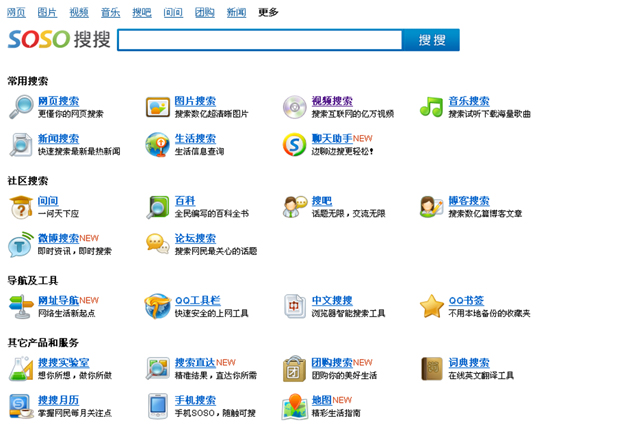The width and height of the screenshot is (625, 444).
Task: Open the 搜吧 top tab
Action: (x=142, y=12)
